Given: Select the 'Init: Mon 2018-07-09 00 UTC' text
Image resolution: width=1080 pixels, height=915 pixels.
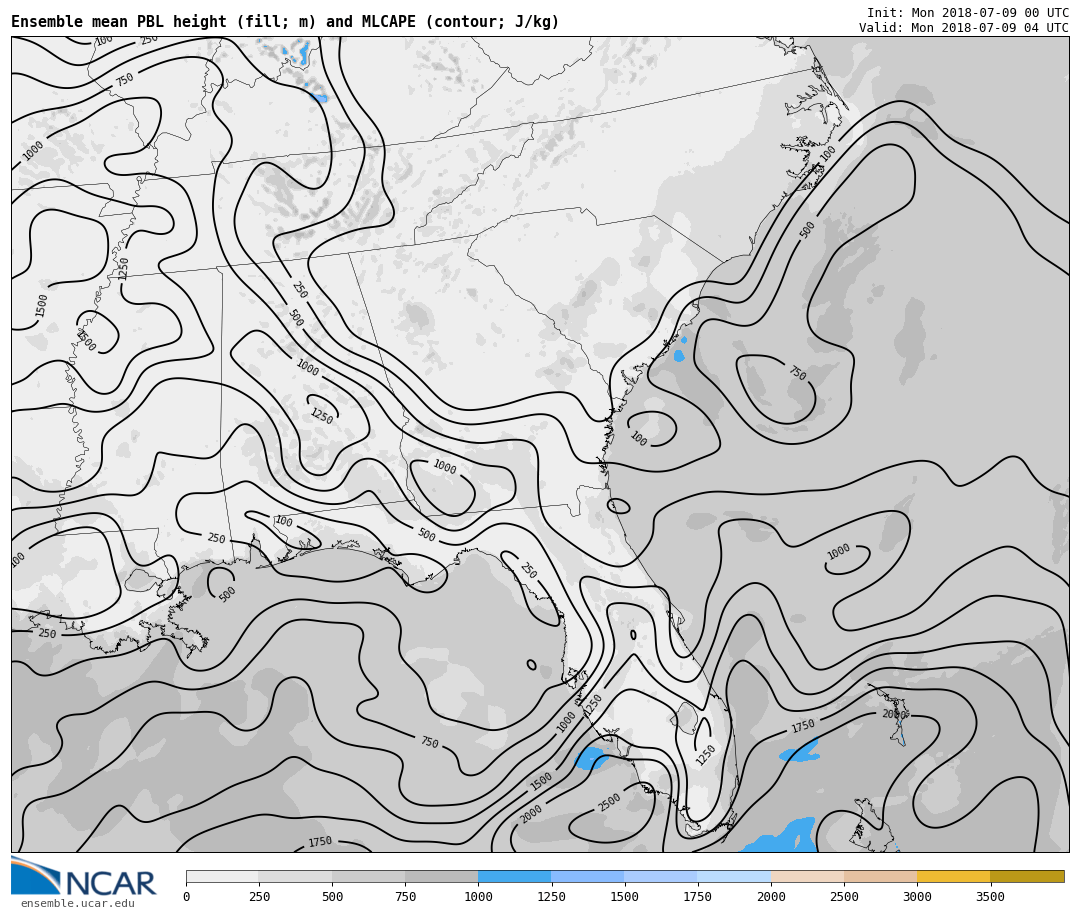Looking at the screenshot, I should coord(968,12).
